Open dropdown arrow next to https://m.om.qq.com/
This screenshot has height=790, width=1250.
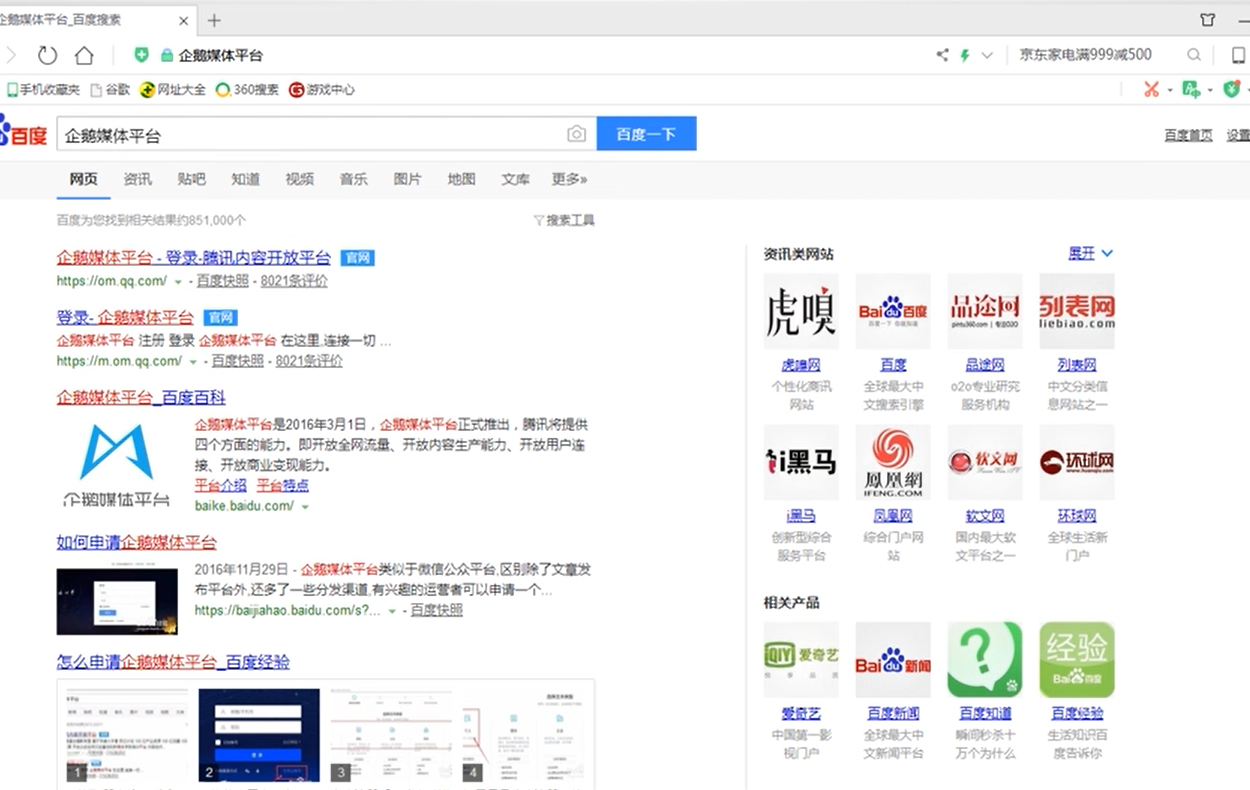click(193, 362)
